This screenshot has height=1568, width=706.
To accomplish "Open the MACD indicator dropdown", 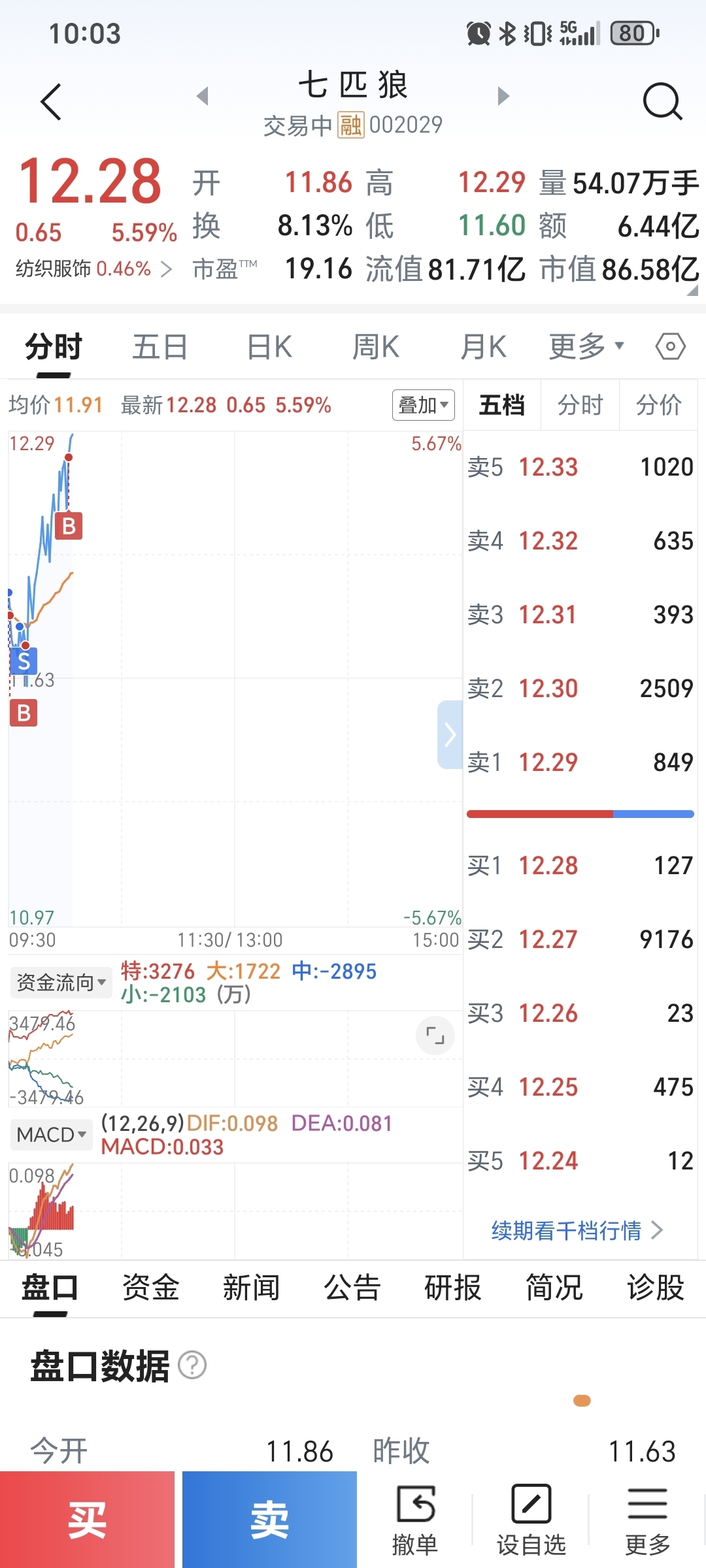I will point(51,1134).
